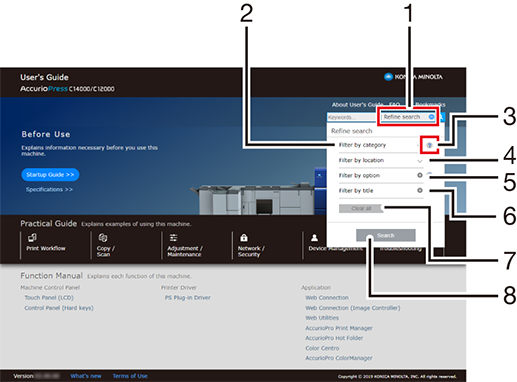Open PS Plug-in Driver link

pos(188,298)
